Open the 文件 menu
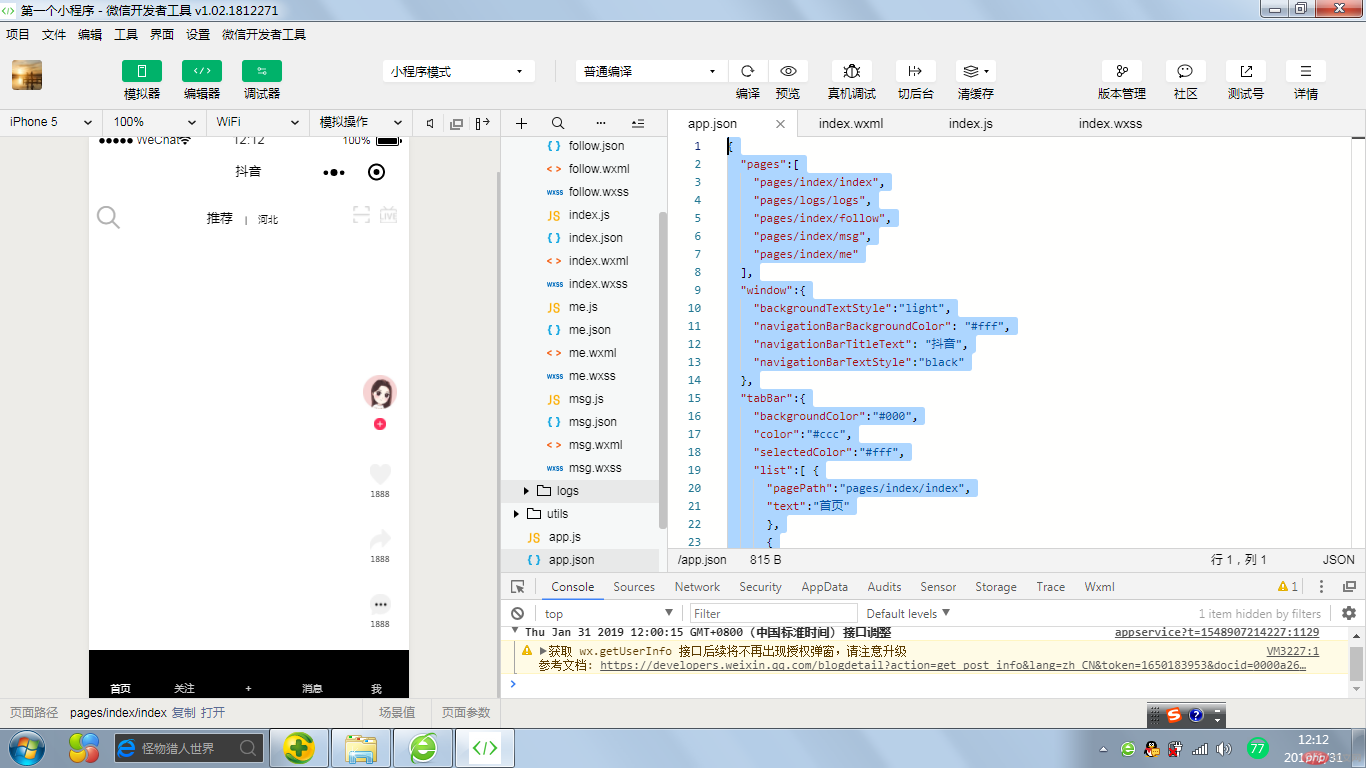 click(54, 34)
